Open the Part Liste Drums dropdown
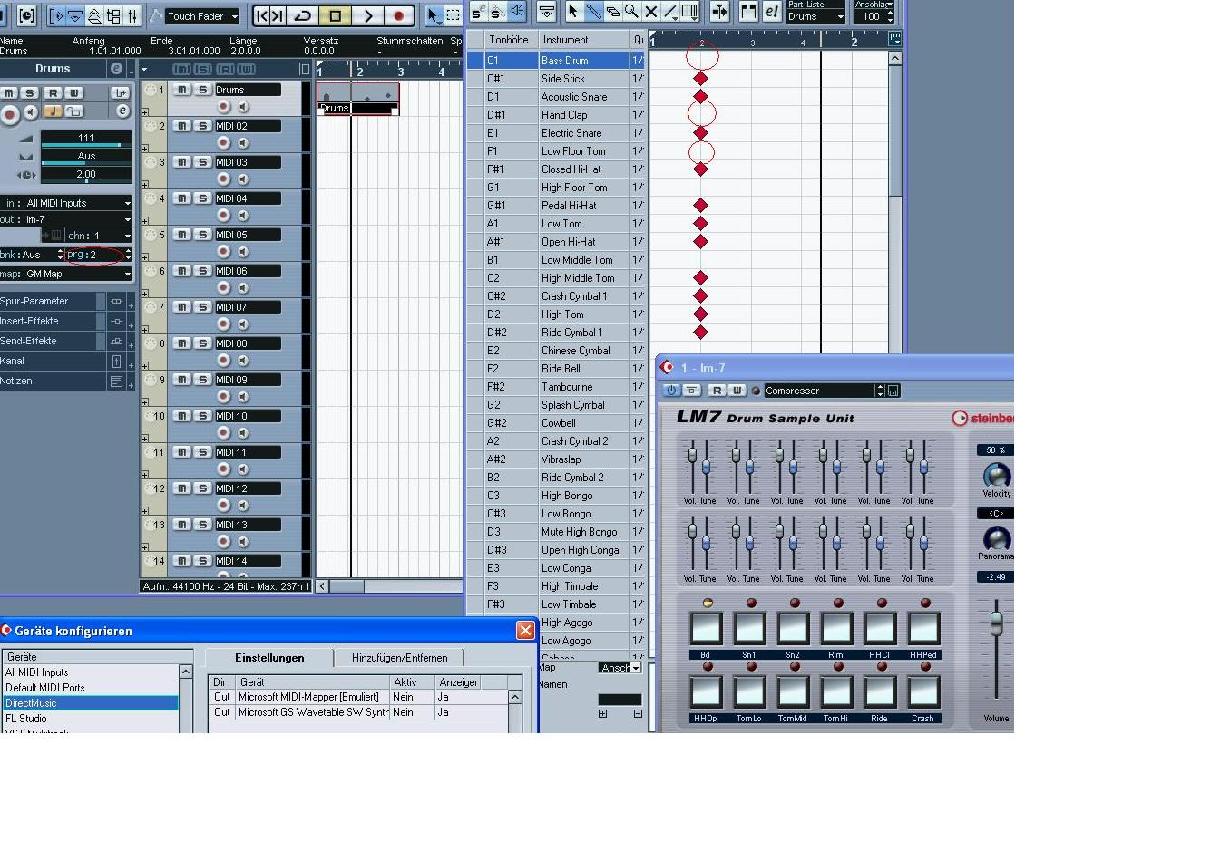The height and width of the screenshot is (857, 1205). pyautogui.click(x=815, y=16)
